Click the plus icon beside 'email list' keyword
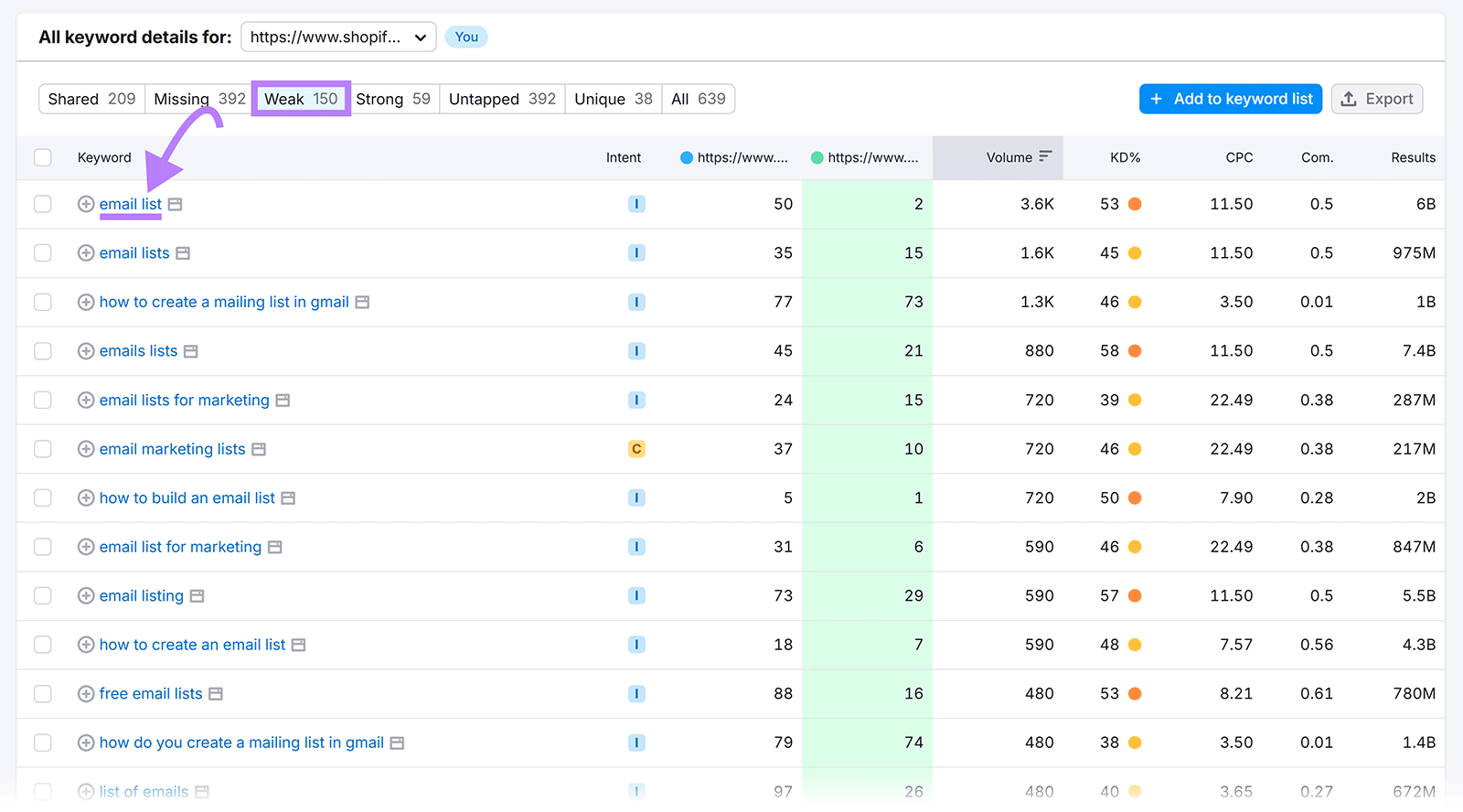The image size is (1463, 812). click(x=86, y=204)
